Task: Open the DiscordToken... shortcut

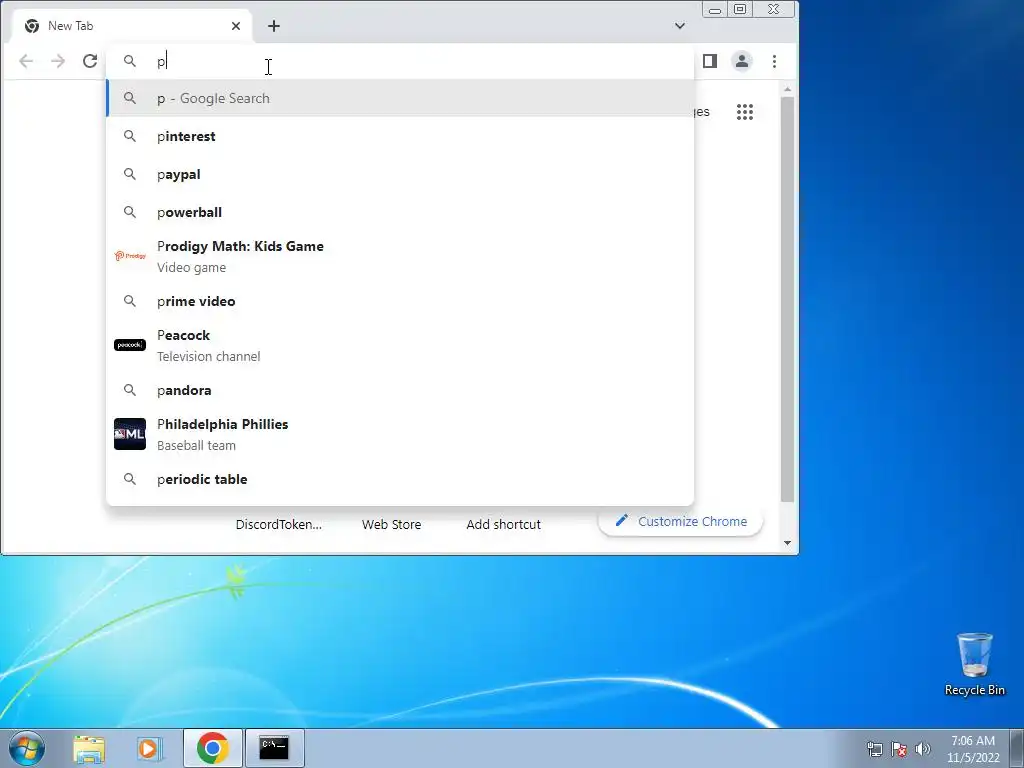Action: point(279,524)
